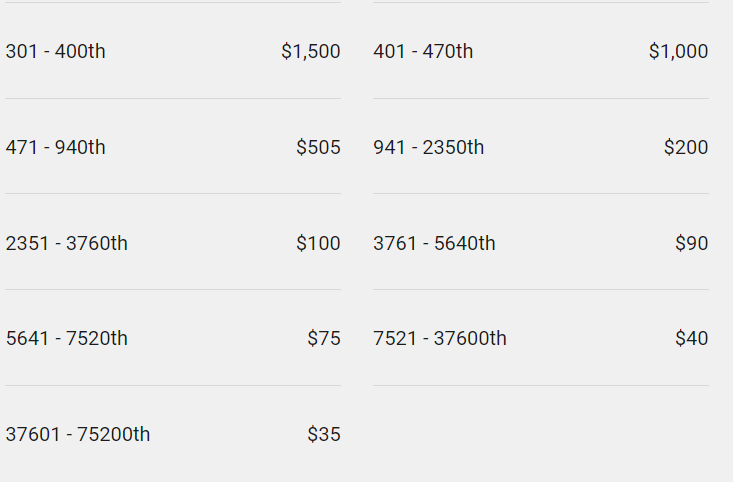Image resolution: width=733 pixels, height=482 pixels.
Task: Select the 941 - 2350th rank label
Action: pyautogui.click(x=429, y=147)
